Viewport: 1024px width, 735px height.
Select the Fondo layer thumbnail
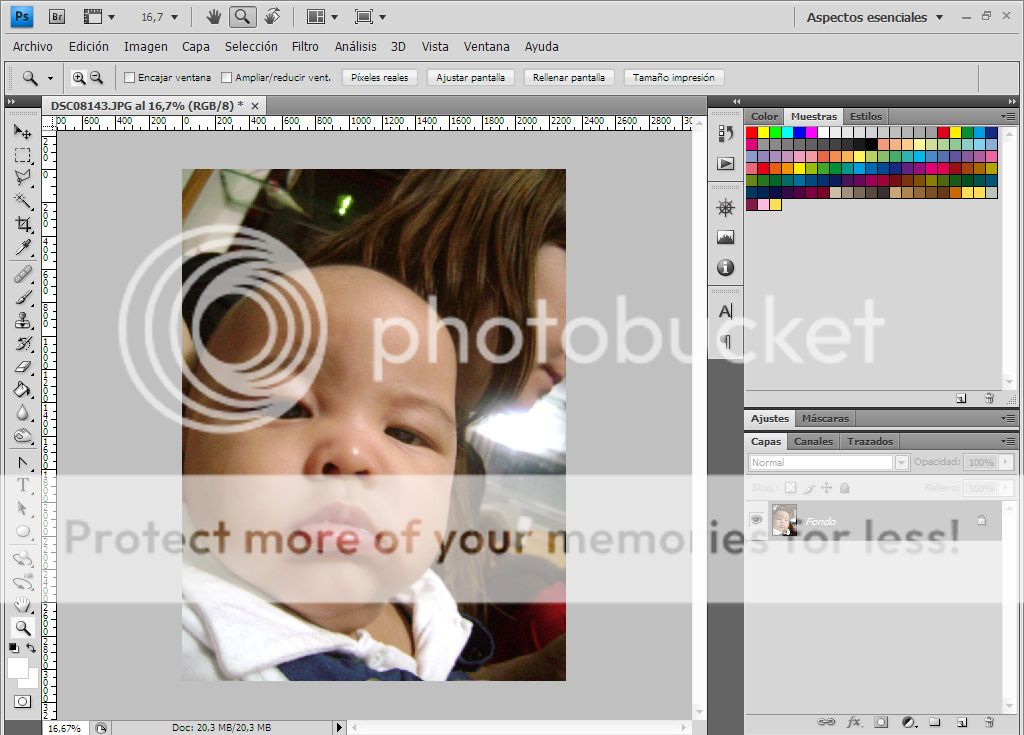[784, 520]
